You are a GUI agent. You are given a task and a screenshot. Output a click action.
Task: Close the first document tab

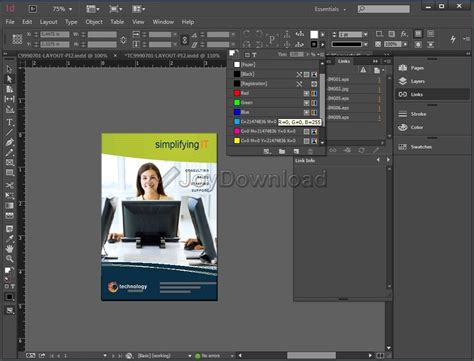[x=115, y=55]
